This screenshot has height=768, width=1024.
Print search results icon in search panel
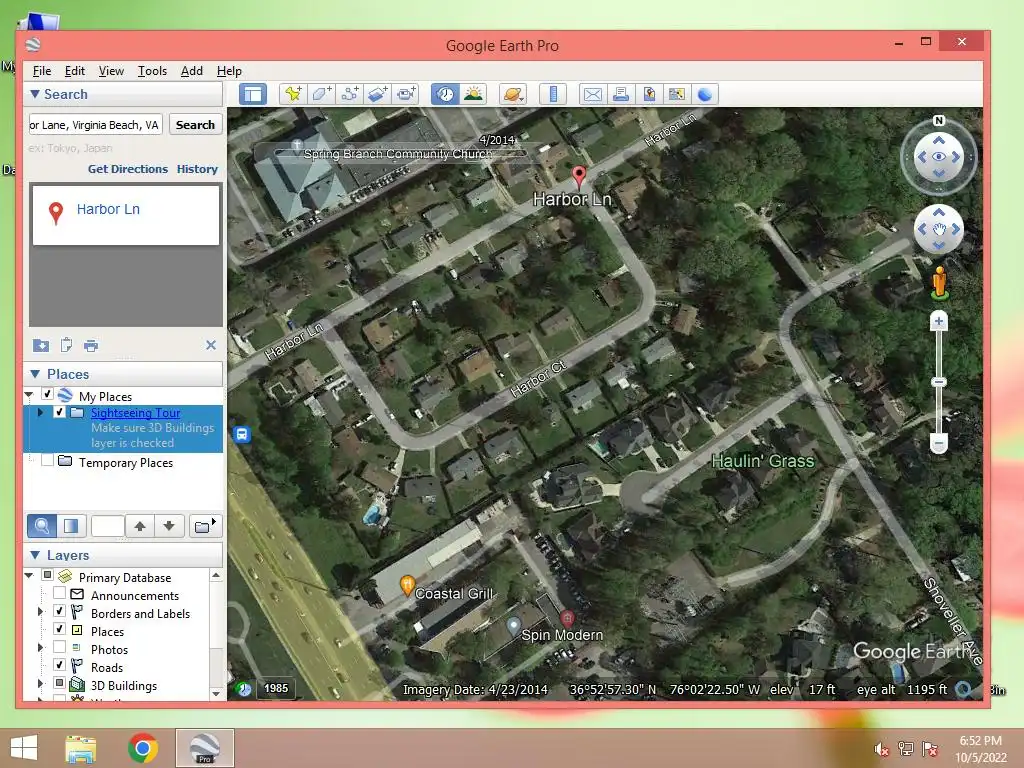point(91,345)
